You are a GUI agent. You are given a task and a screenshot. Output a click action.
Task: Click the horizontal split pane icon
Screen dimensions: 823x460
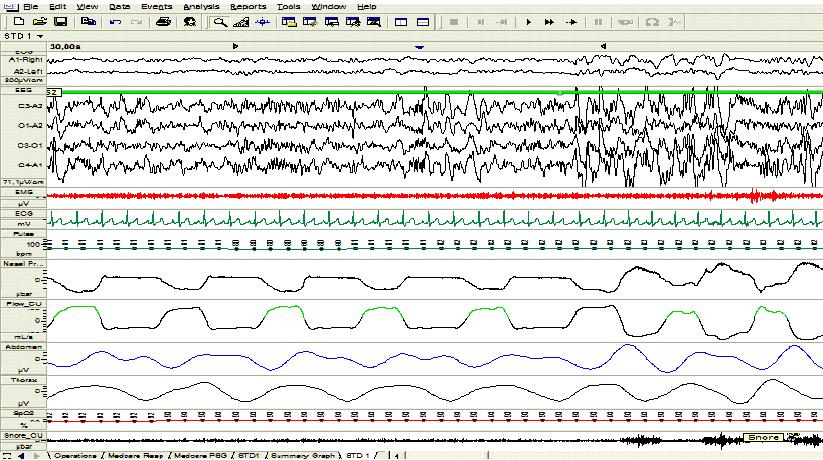click(x=423, y=22)
